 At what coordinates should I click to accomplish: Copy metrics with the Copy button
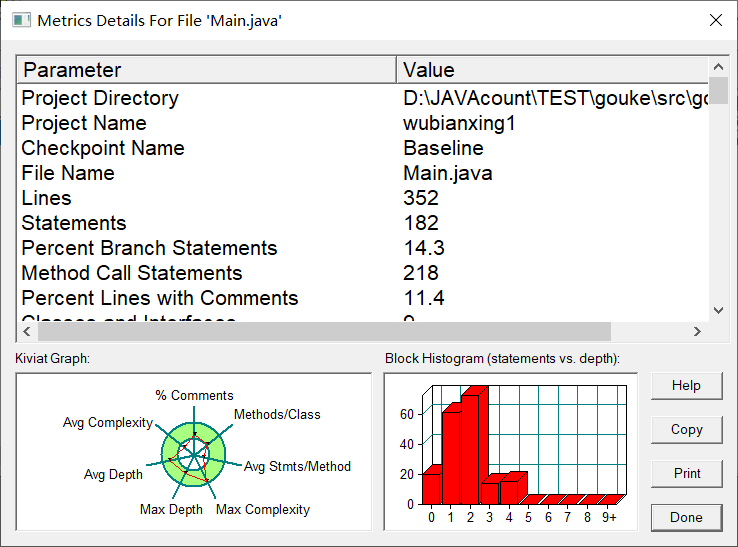[x=686, y=429]
